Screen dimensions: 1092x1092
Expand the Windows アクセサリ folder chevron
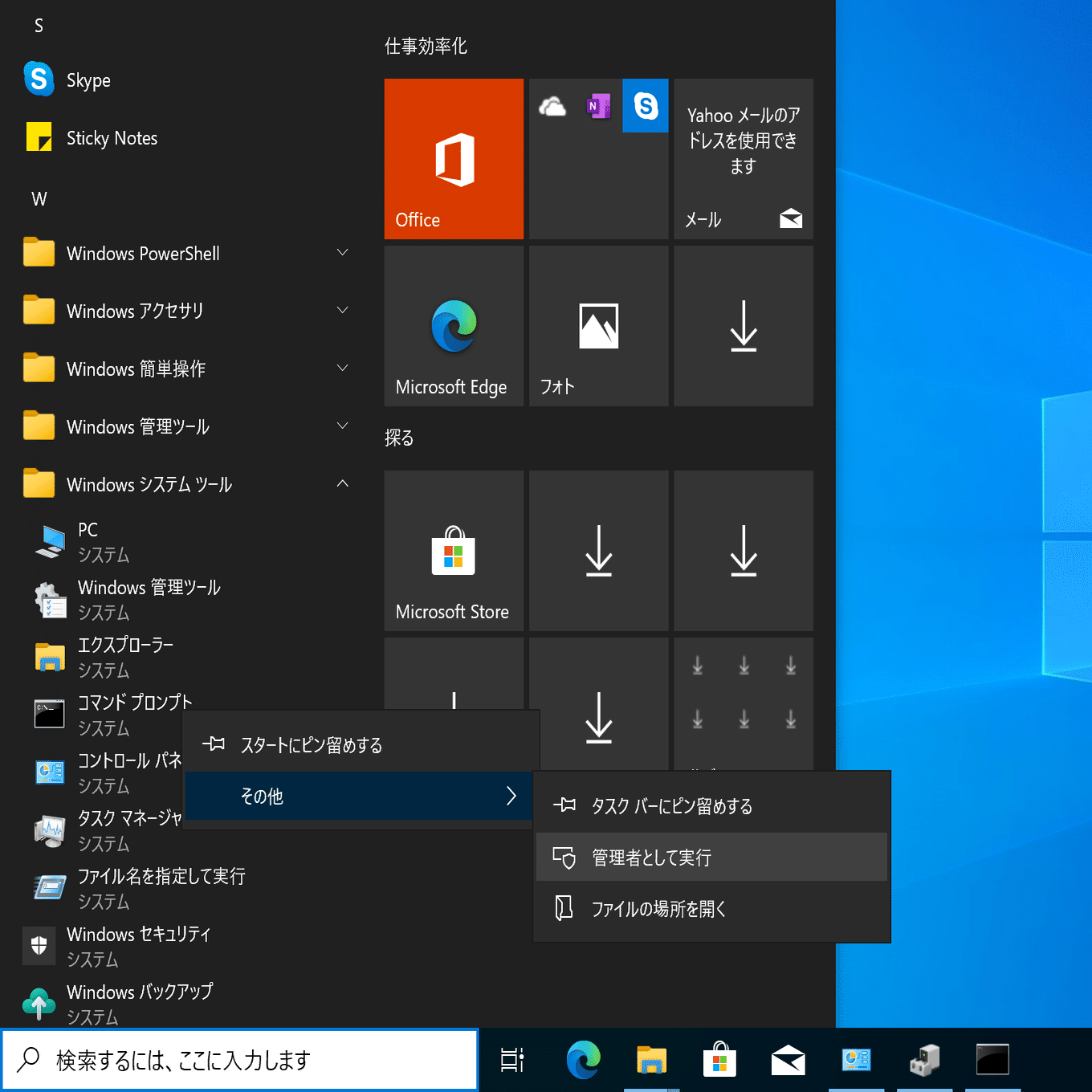343,311
